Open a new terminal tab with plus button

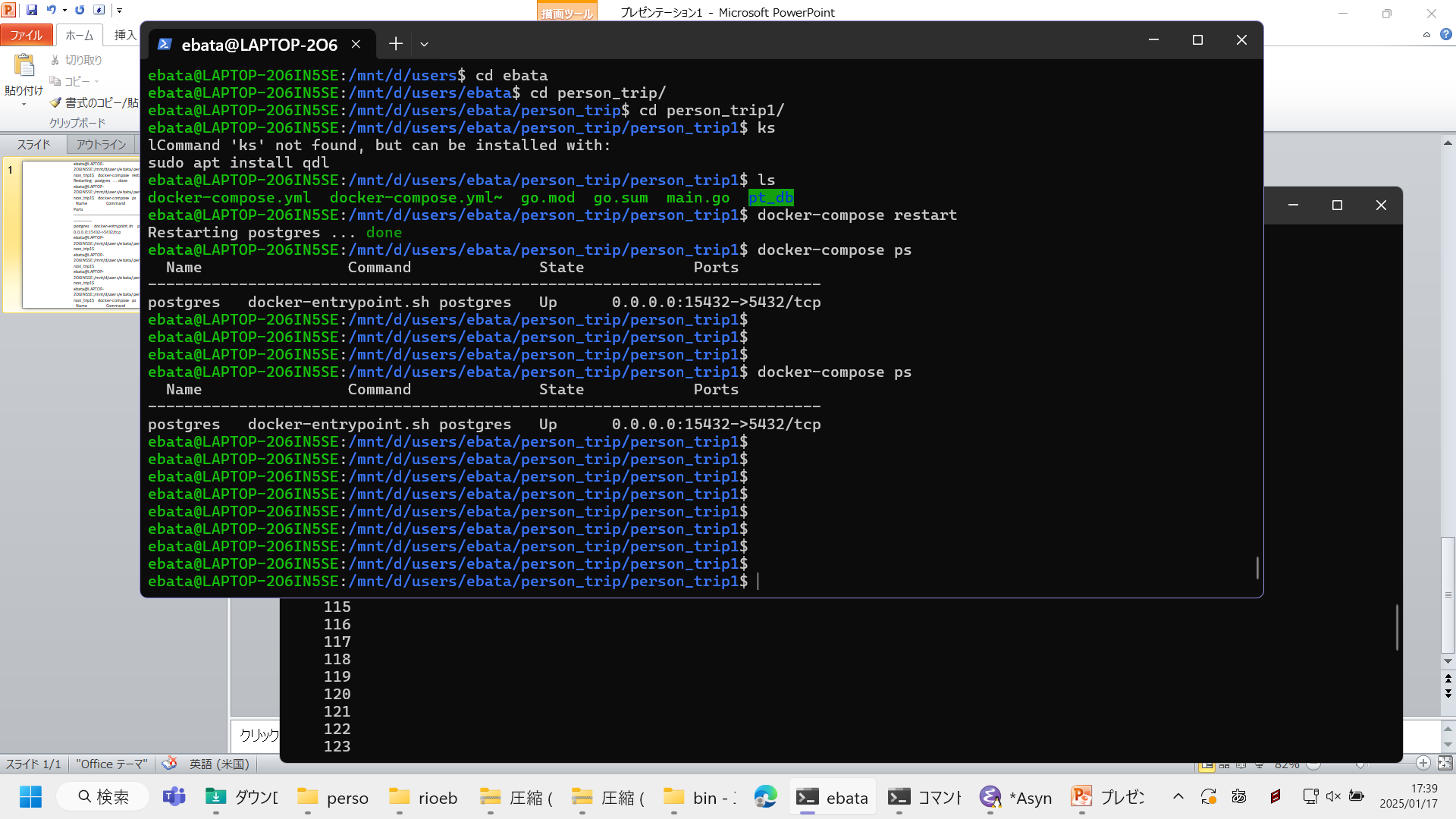tap(395, 44)
